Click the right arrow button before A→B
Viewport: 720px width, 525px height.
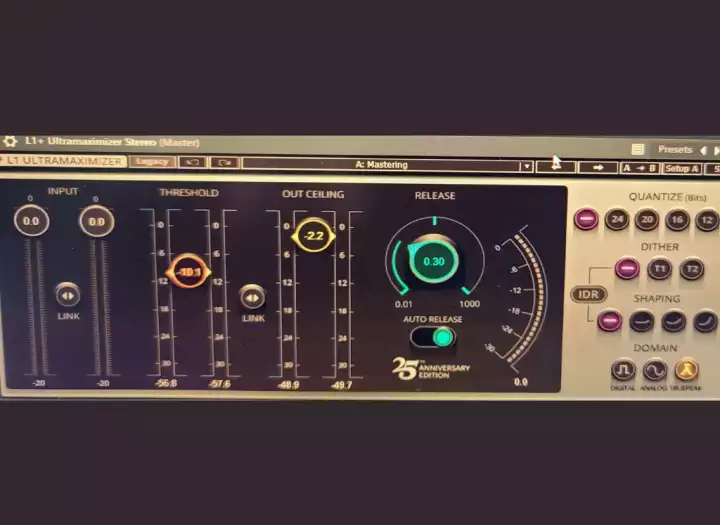point(598,168)
